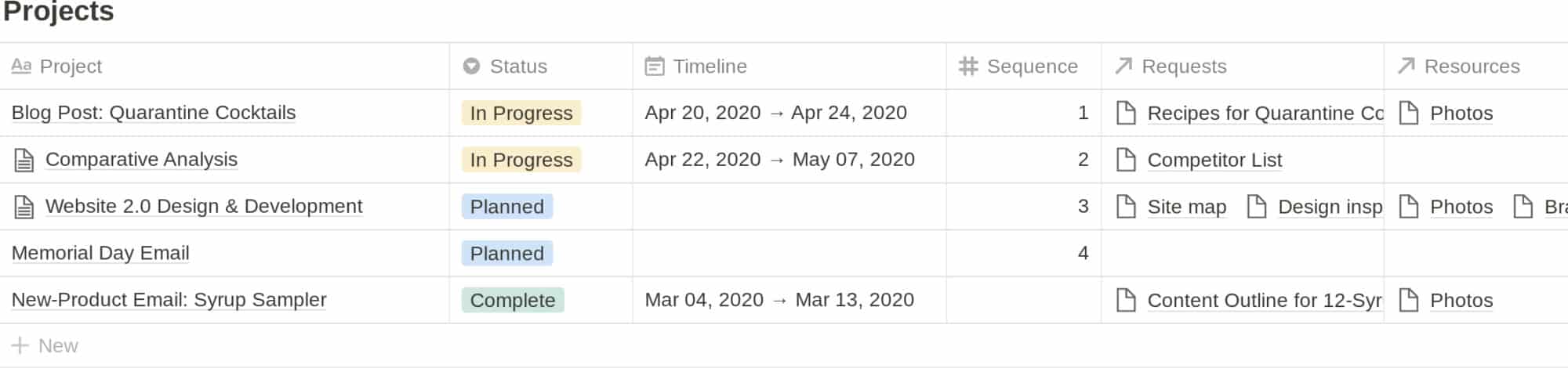The width and height of the screenshot is (1568, 368).
Task: Click the page icon beside Website 2.0 Design & Development
Action: [24, 207]
